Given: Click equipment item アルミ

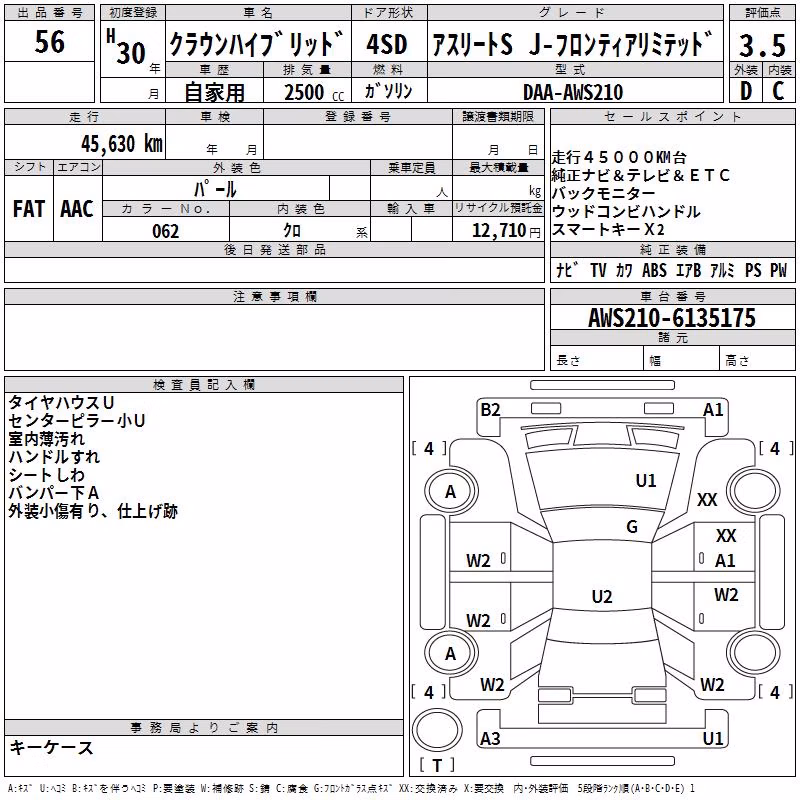Looking at the screenshot, I should tap(722, 270).
